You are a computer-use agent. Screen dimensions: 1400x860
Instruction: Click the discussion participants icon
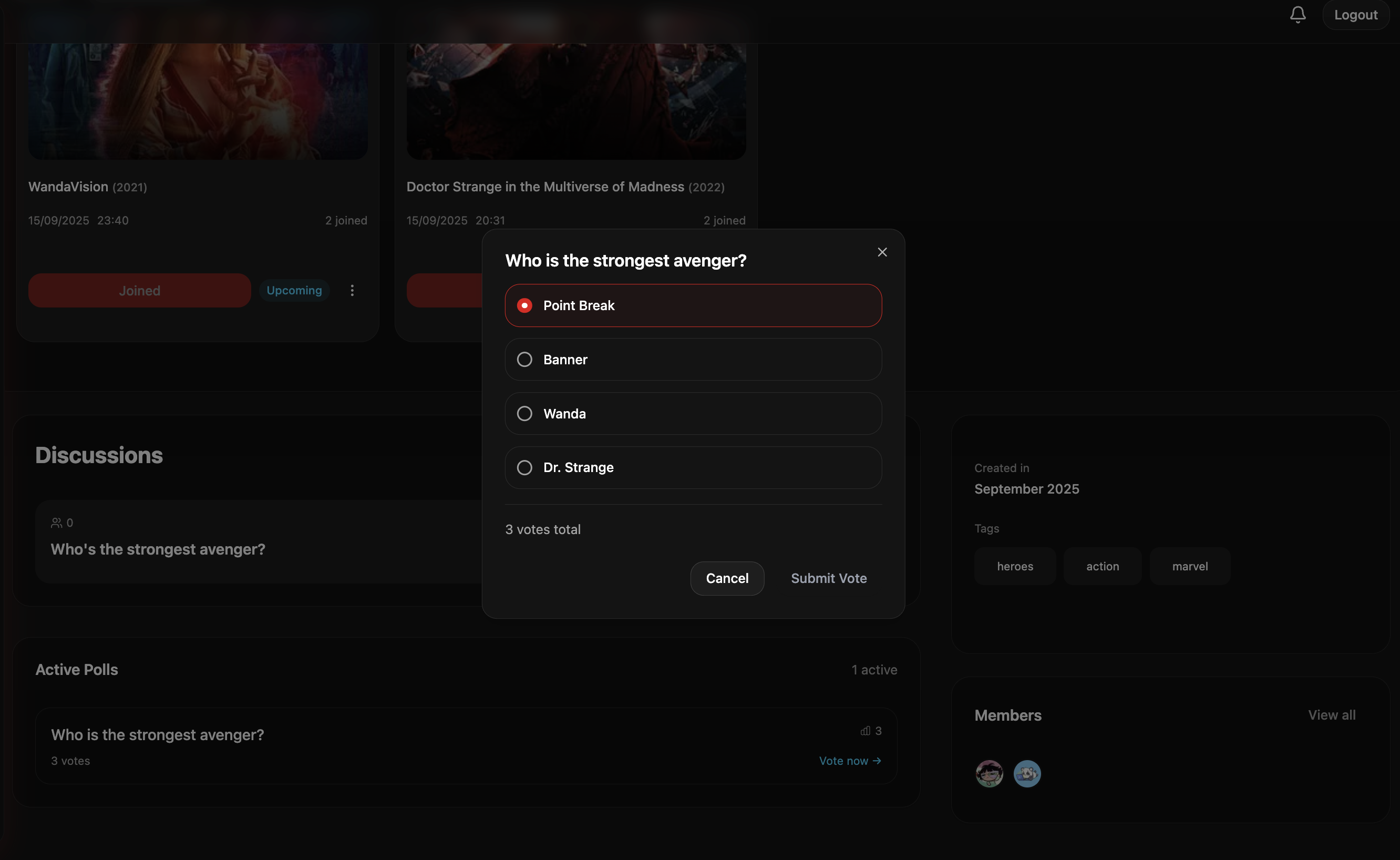[56, 523]
